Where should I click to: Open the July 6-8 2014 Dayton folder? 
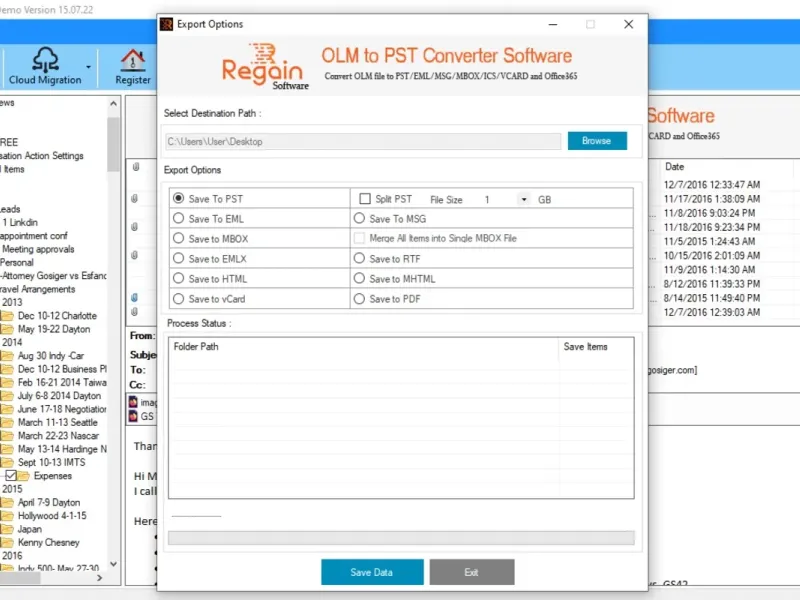click(59, 395)
